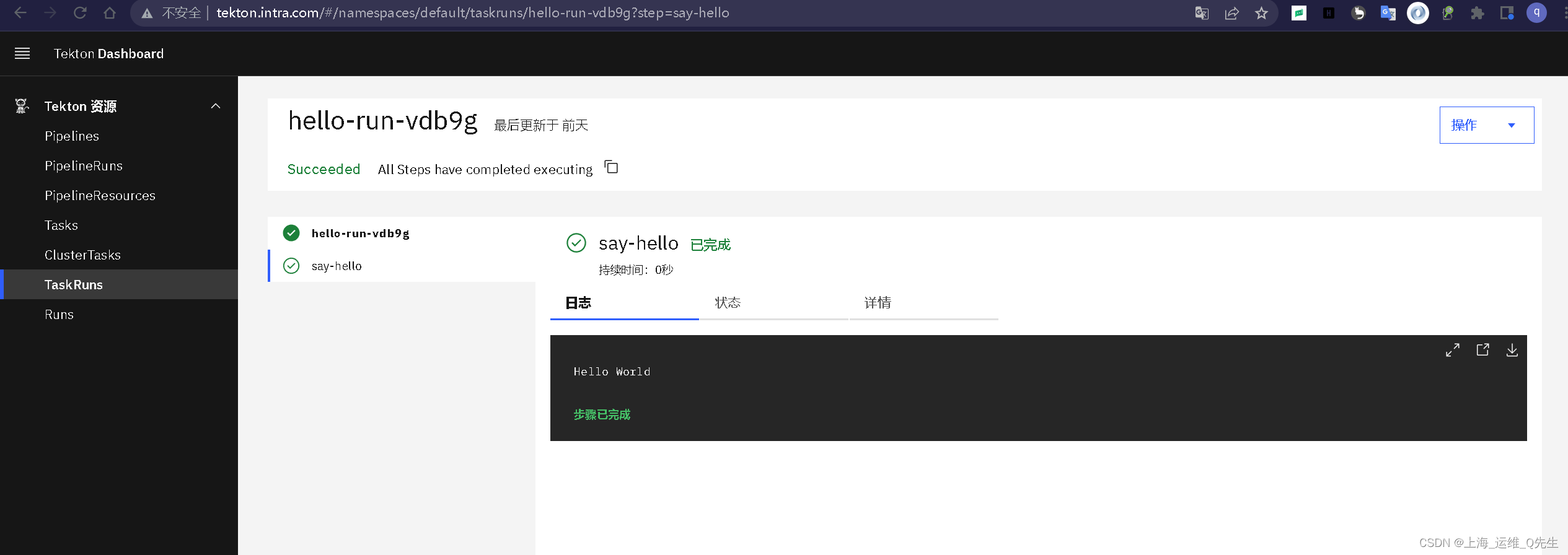Open the black square extension icon
1568x555 pixels.
click(x=1329, y=13)
